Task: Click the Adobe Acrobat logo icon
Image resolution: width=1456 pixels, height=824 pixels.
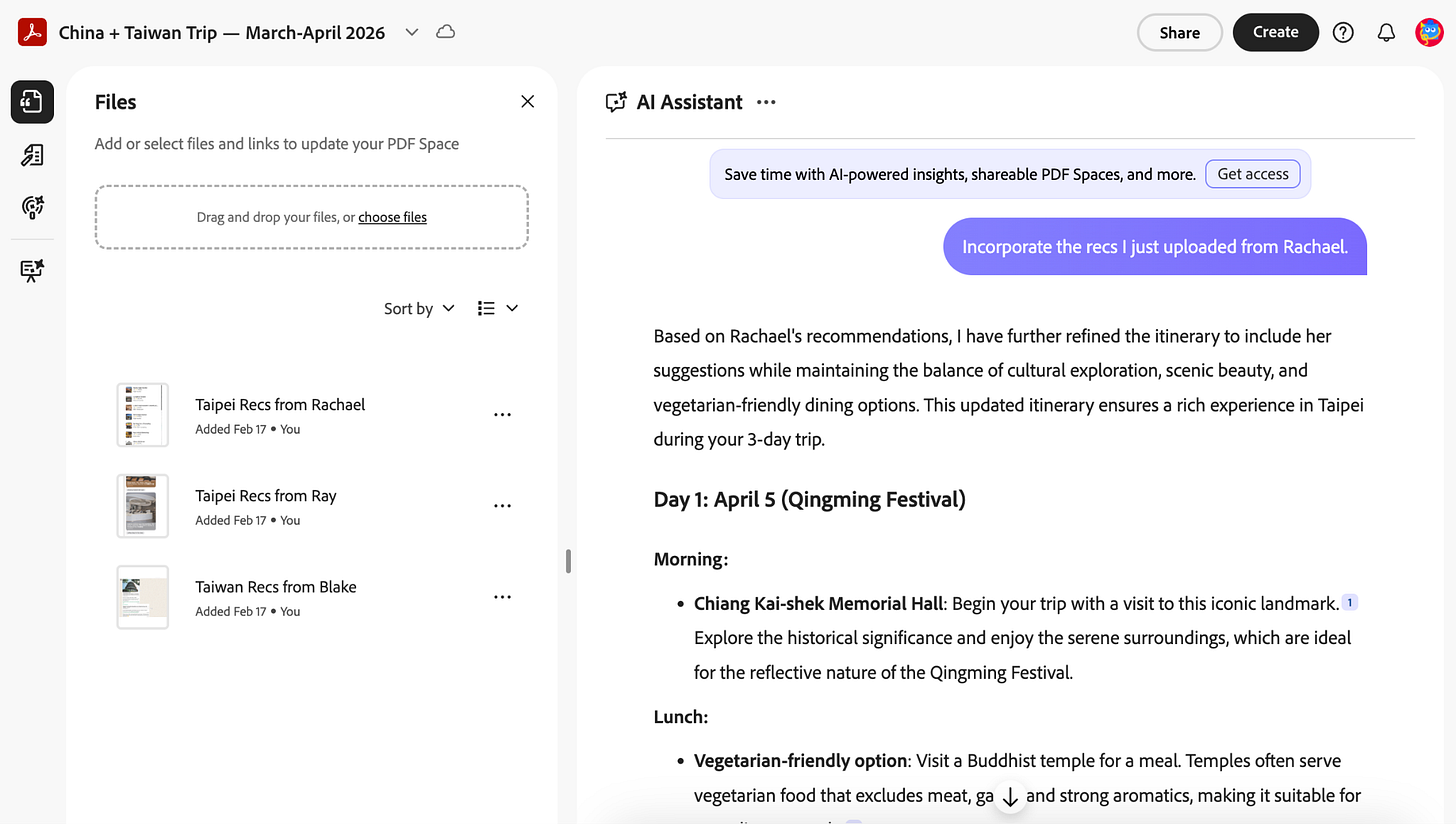Action: click(32, 32)
